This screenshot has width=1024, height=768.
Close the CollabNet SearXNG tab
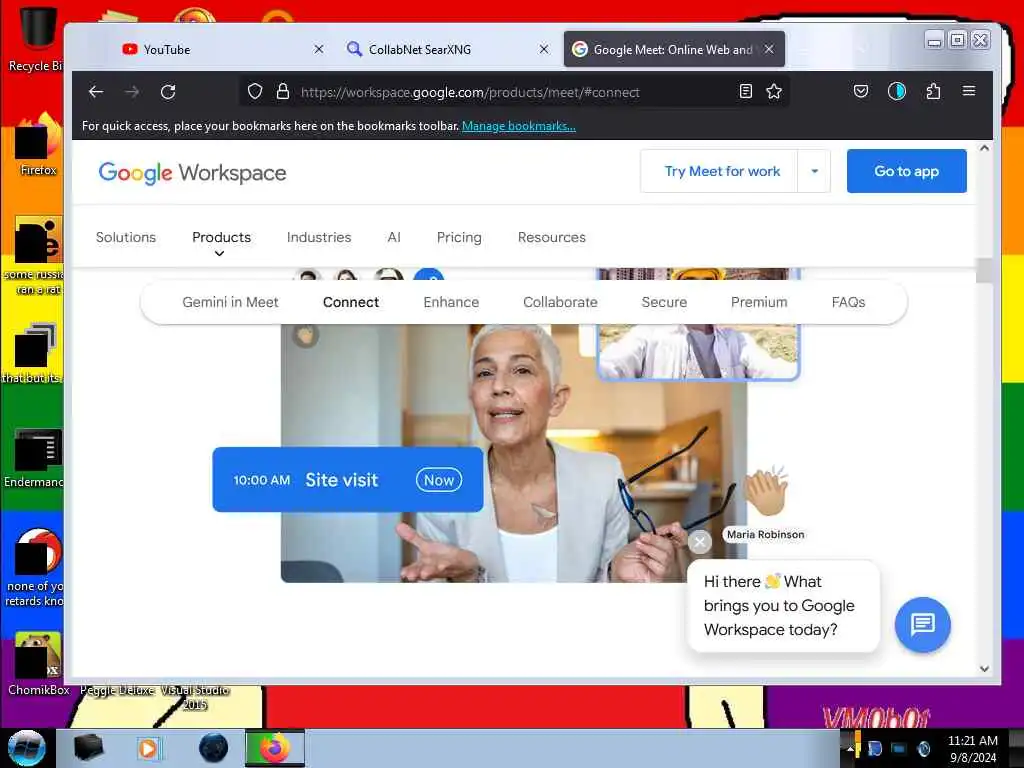543,49
